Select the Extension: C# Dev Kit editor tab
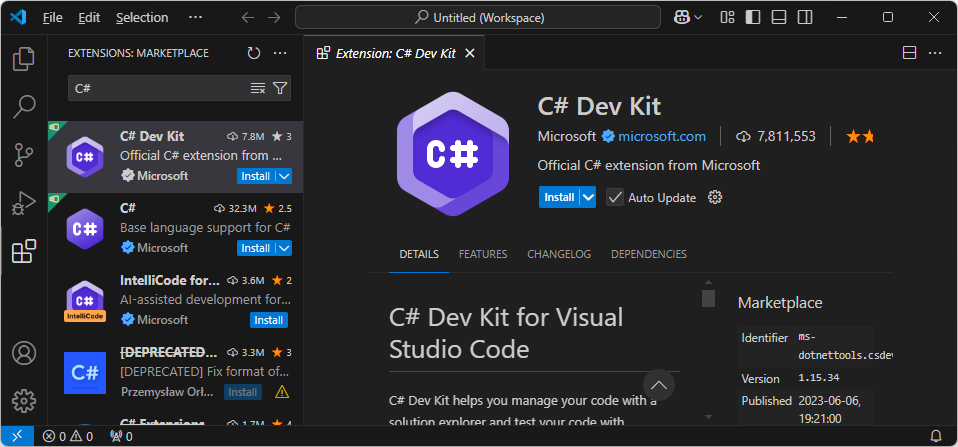 [395, 54]
